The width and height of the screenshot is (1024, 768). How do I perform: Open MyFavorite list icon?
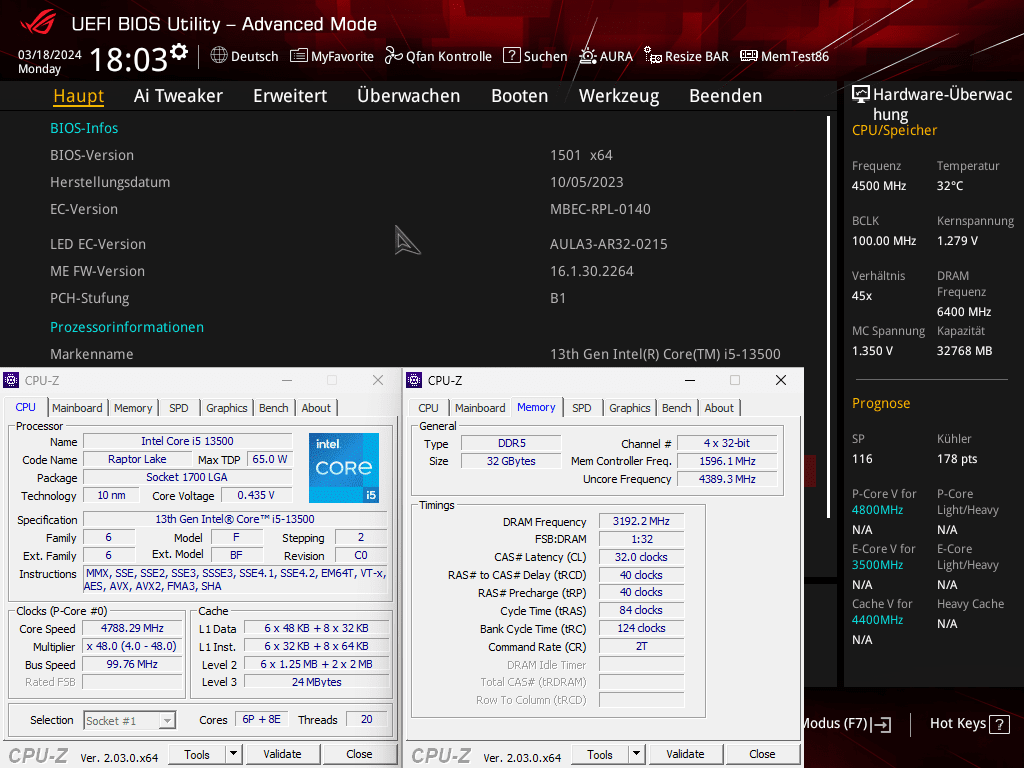coord(298,56)
